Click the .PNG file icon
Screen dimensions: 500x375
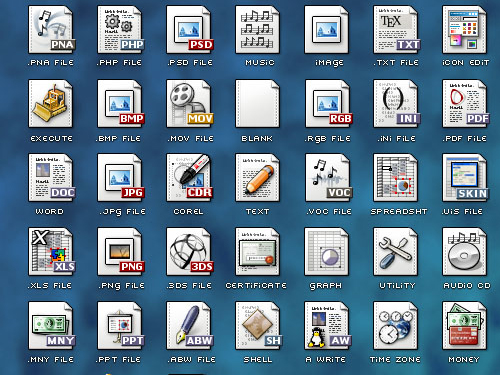(121, 251)
